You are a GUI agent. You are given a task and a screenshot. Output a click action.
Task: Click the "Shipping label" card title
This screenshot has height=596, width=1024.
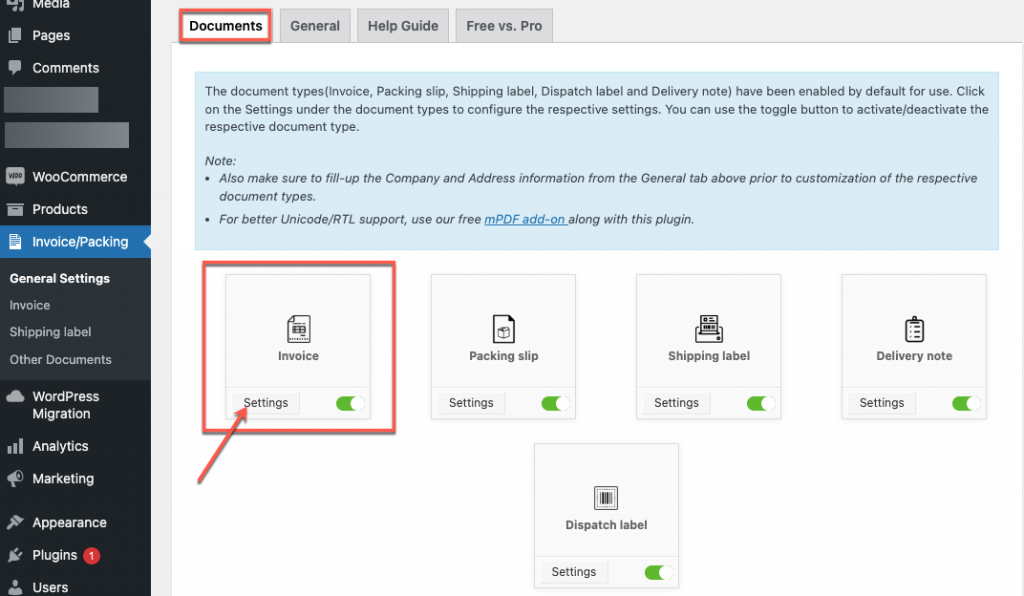click(x=709, y=356)
